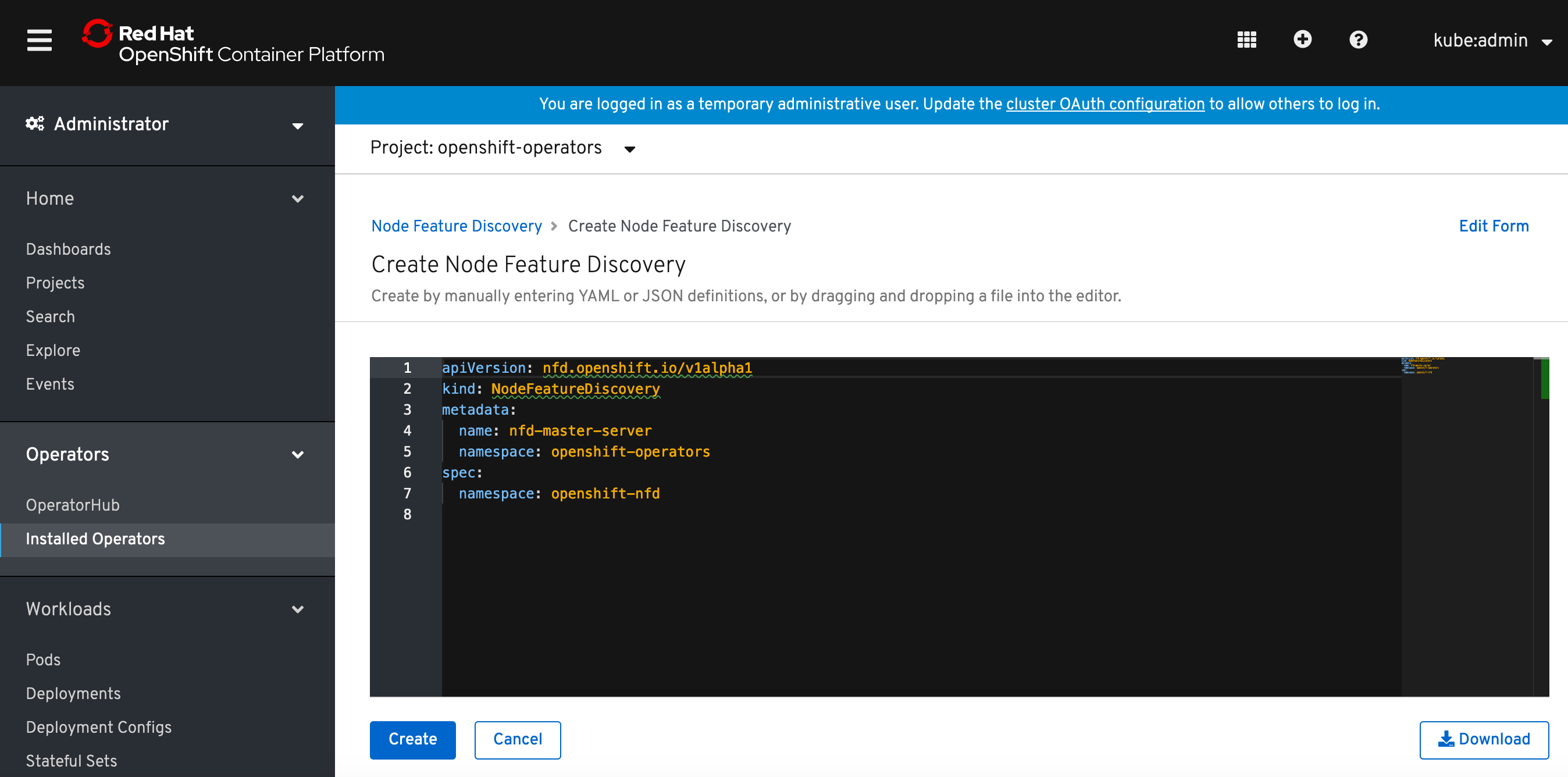Image resolution: width=1568 pixels, height=777 pixels.
Task: Click the quick create plus icon
Action: point(1303,40)
